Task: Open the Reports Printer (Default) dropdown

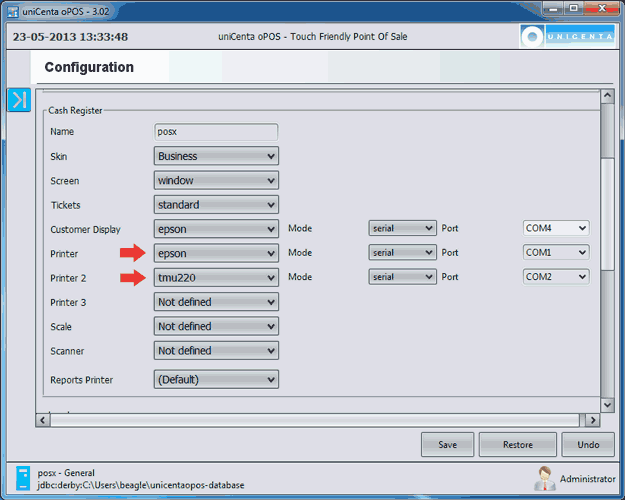Action: (x=216, y=380)
